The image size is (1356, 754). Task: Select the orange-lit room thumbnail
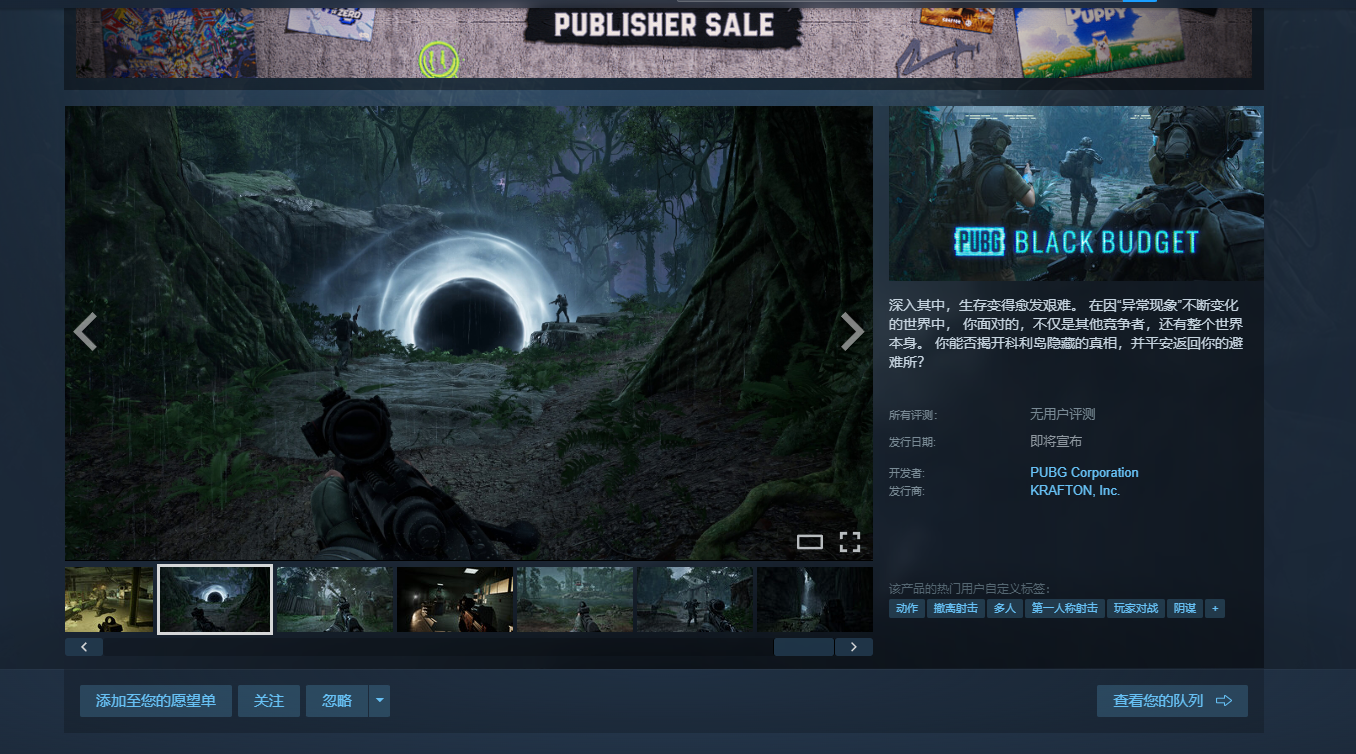click(x=455, y=599)
